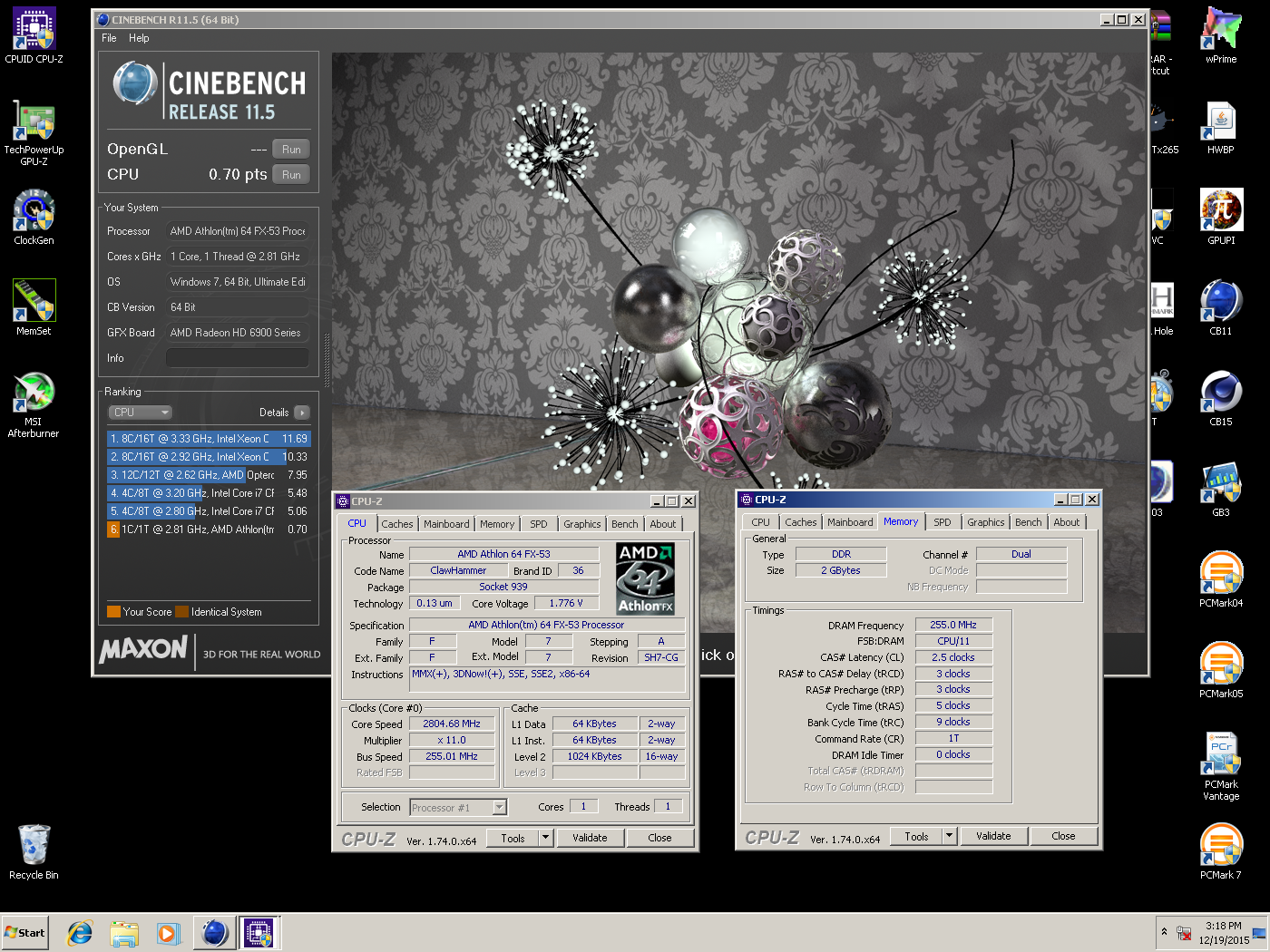Open Cinebench Help menu
The height and width of the screenshot is (952, 1270).
(139, 38)
